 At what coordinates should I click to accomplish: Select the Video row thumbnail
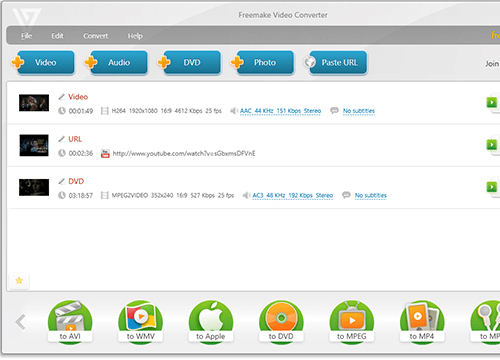(34, 103)
